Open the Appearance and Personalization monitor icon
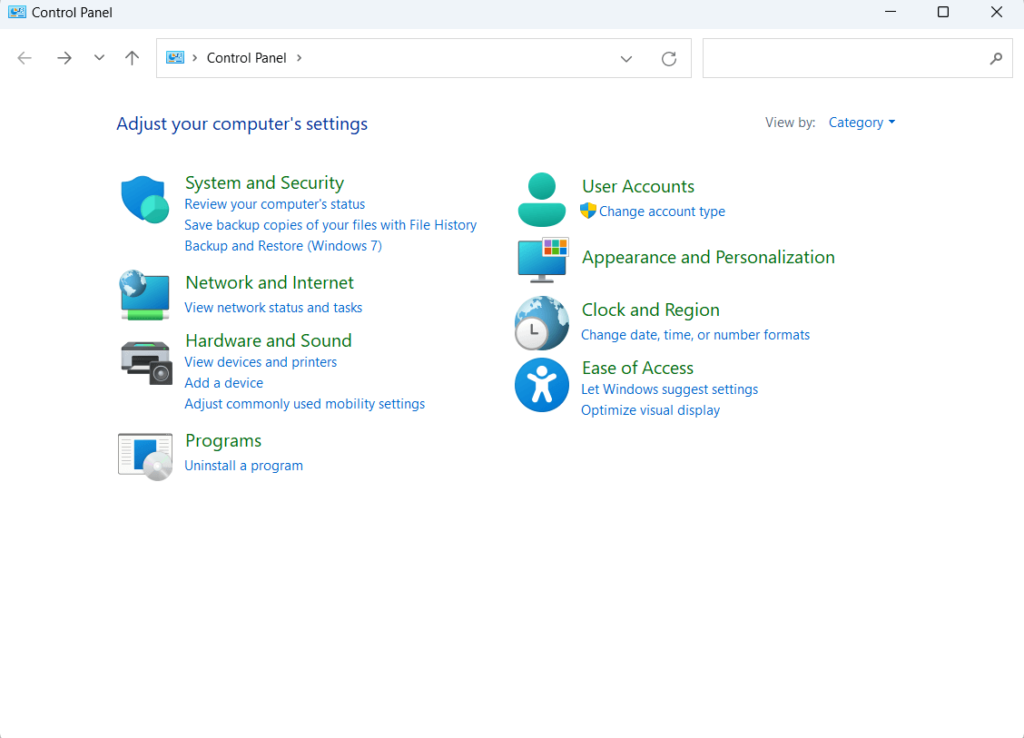The height and width of the screenshot is (738, 1024). click(542, 259)
